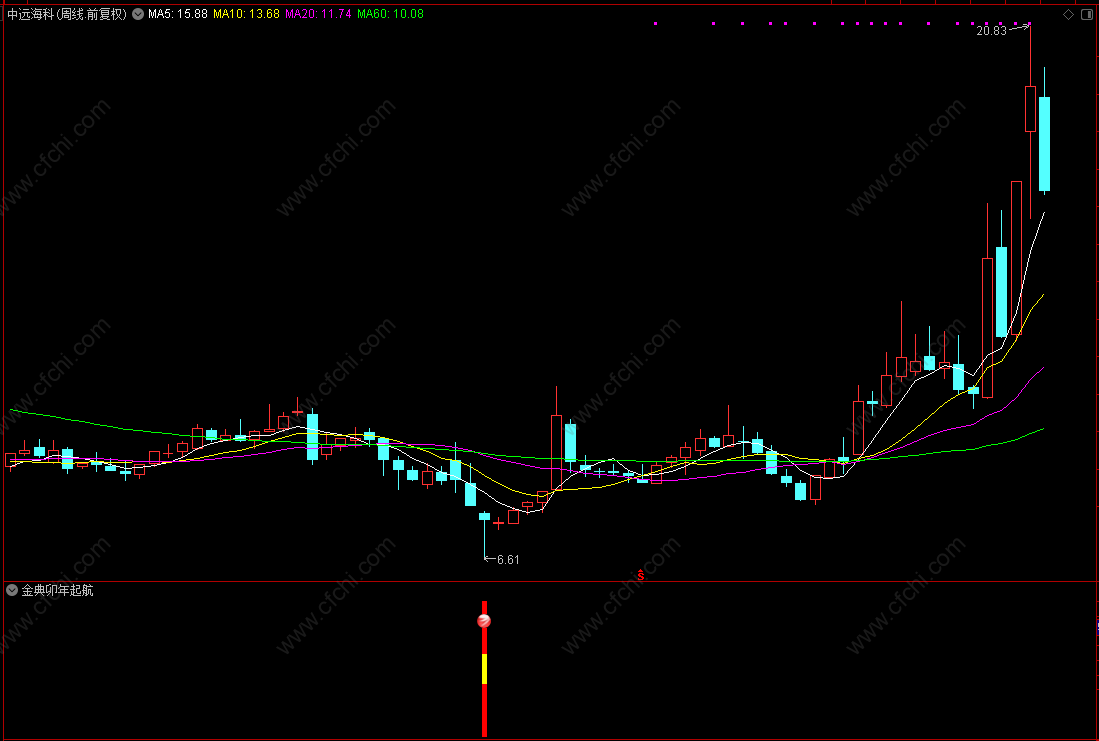Screen dimensions: 1099x741
Task: Click the MA20: 11.74 label
Action: 318,13
